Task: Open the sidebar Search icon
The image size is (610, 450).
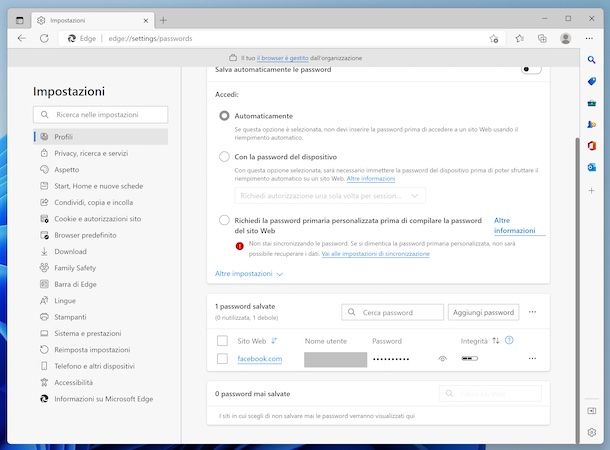Action: [x=591, y=60]
